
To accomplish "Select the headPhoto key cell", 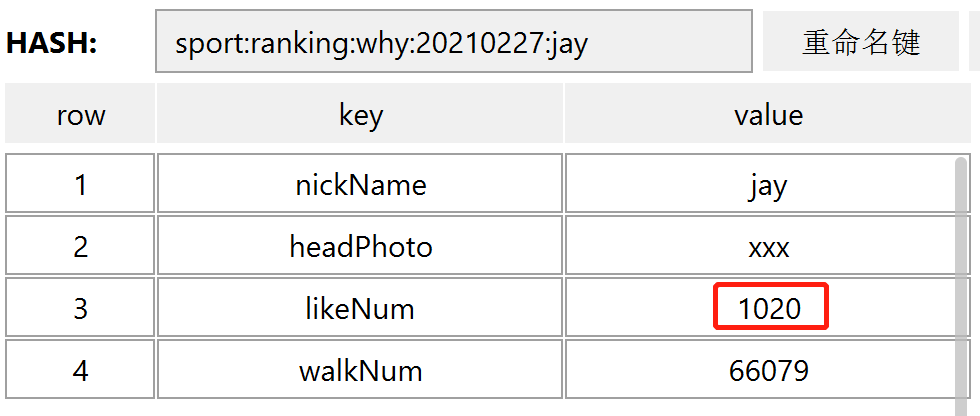I will [x=360, y=245].
